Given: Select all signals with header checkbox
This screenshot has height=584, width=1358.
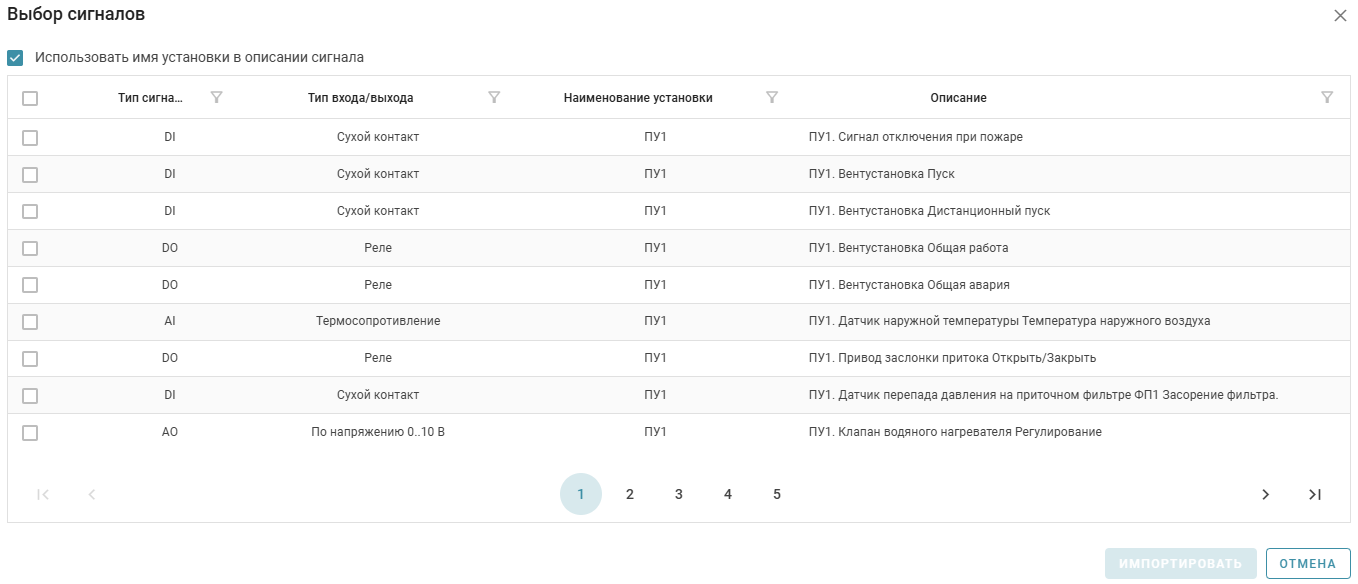Looking at the screenshot, I should click(x=30, y=98).
